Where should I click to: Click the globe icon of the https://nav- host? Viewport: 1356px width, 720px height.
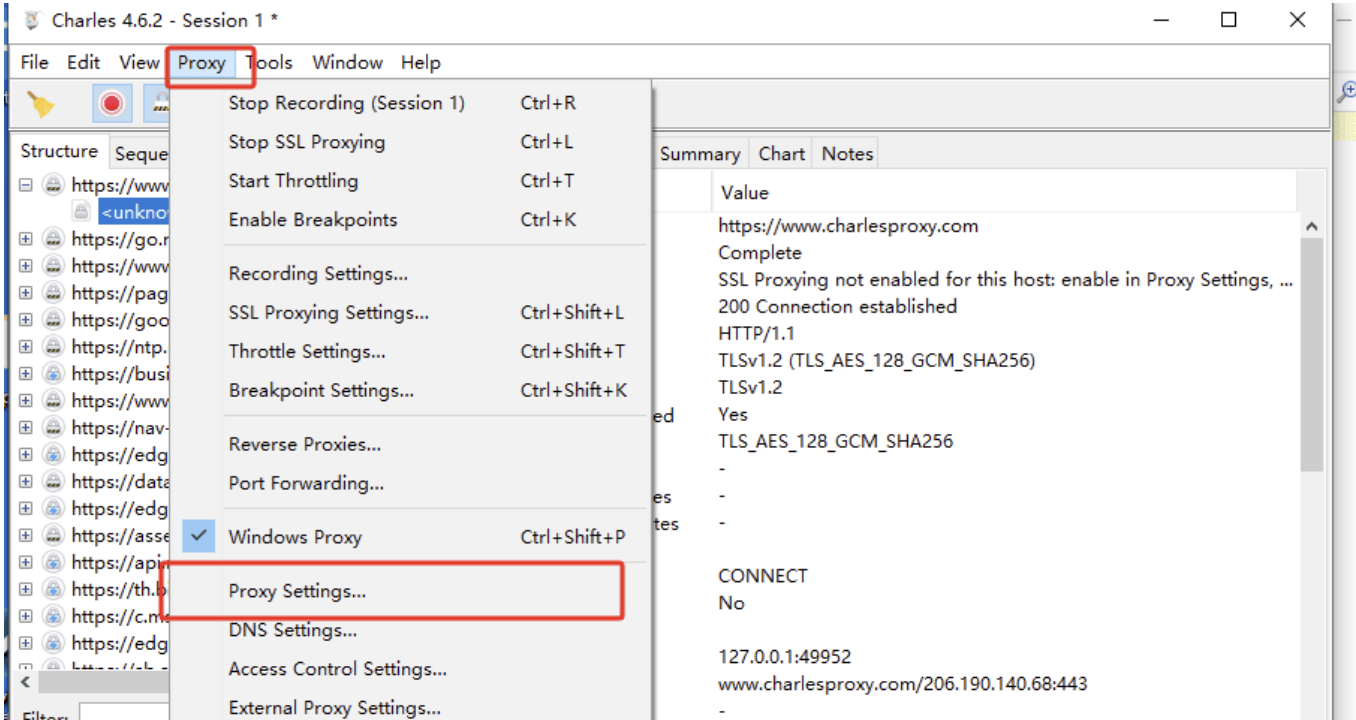point(53,428)
